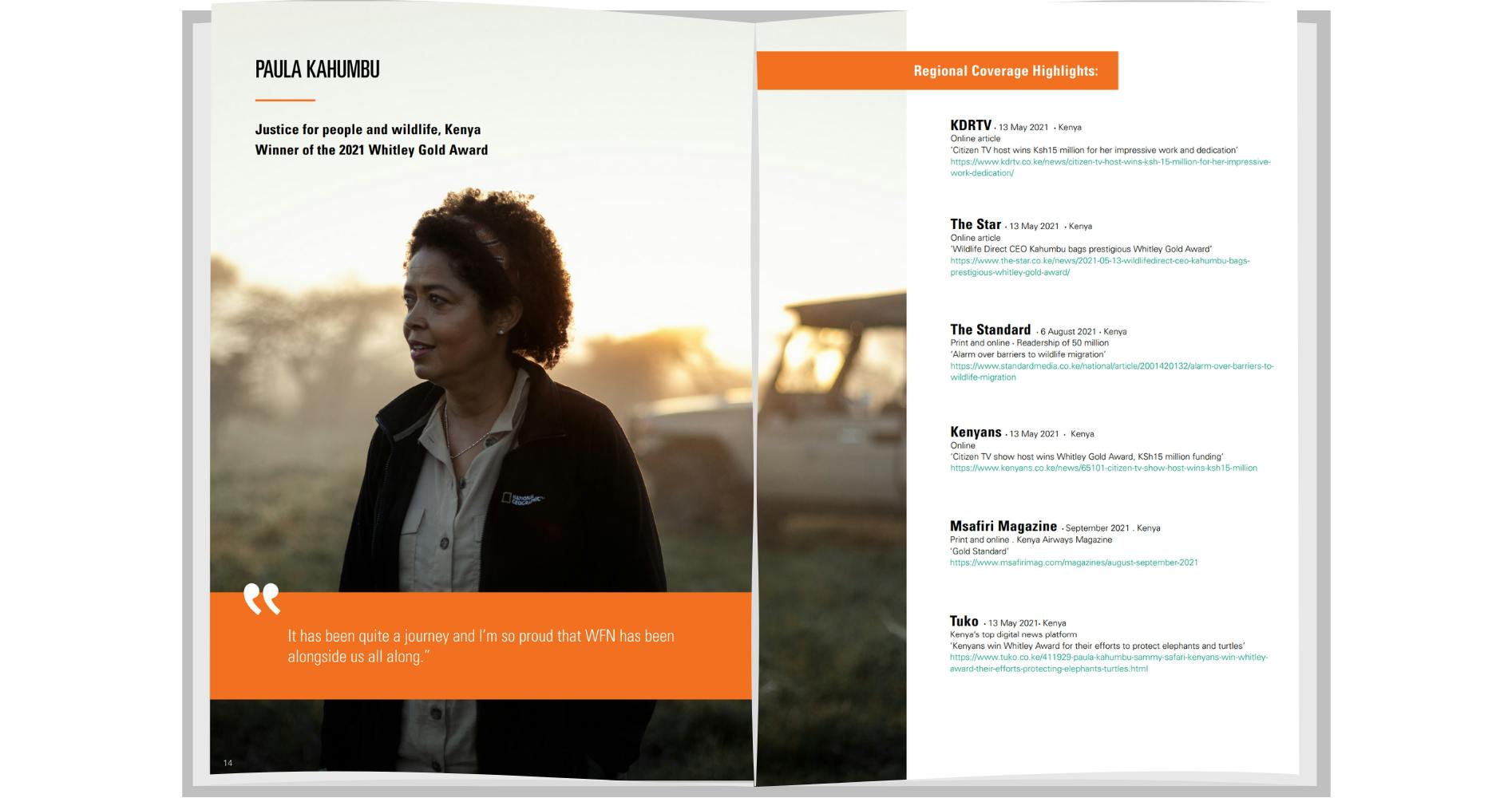Click 'Wildlife Direct CEO Kahumbu bags' headline
Screen dimensions: 1512x798
click(x=1081, y=249)
